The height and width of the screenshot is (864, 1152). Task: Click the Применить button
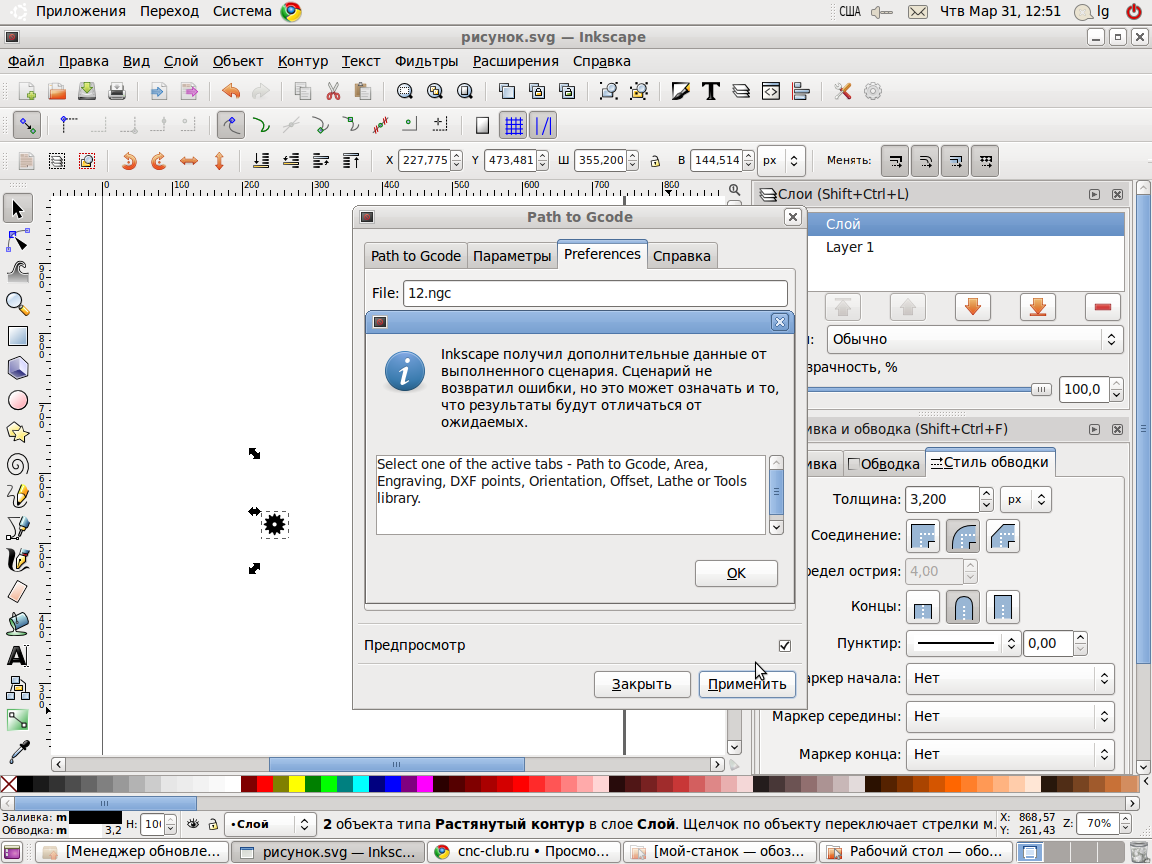(746, 684)
